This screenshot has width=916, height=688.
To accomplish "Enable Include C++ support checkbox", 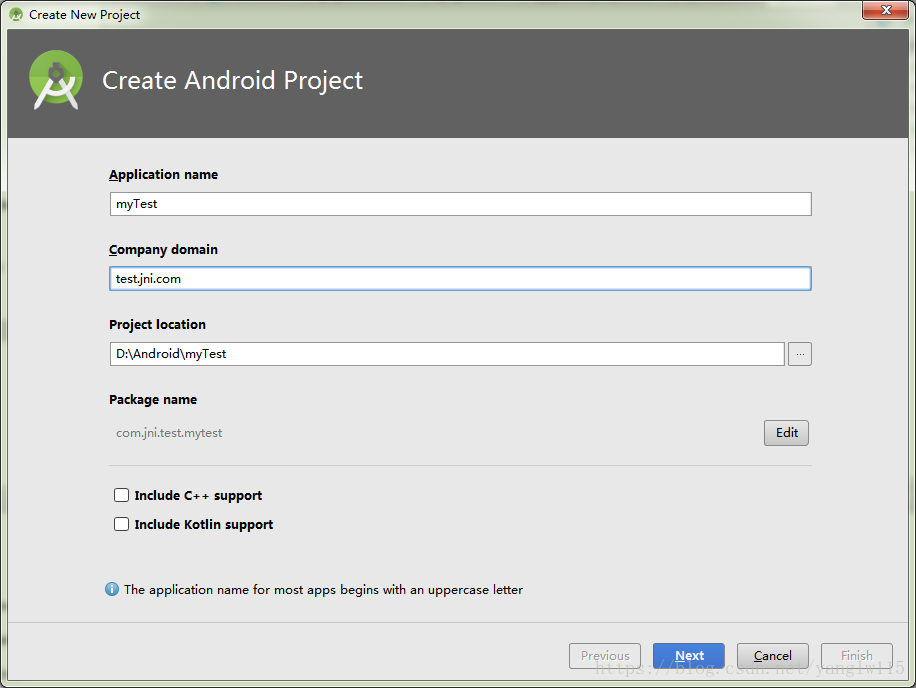I will [x=122, y=495].
